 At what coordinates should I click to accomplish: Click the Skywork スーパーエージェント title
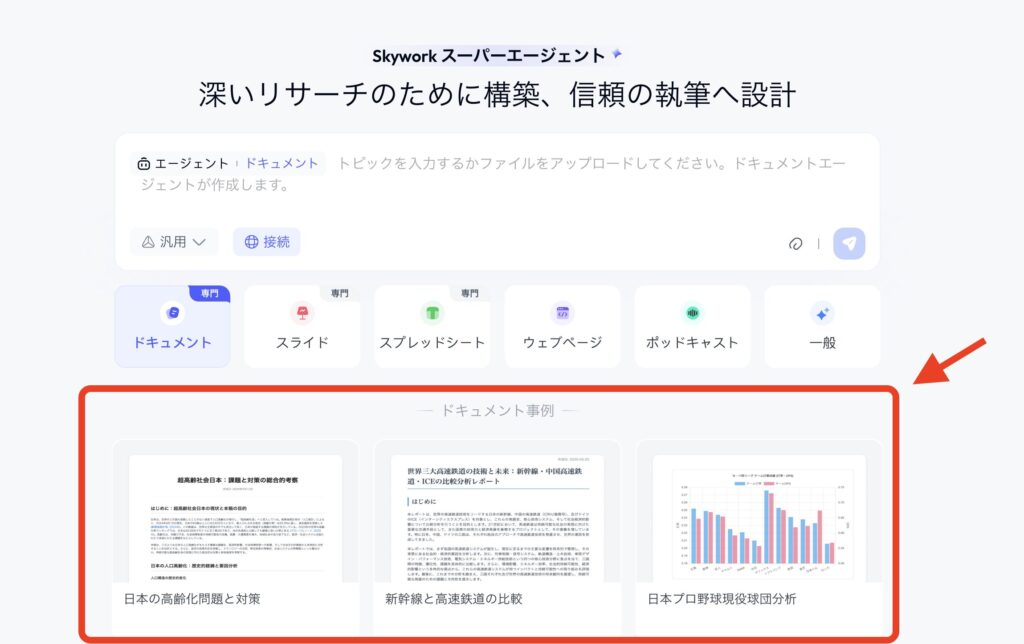(488, 56)
